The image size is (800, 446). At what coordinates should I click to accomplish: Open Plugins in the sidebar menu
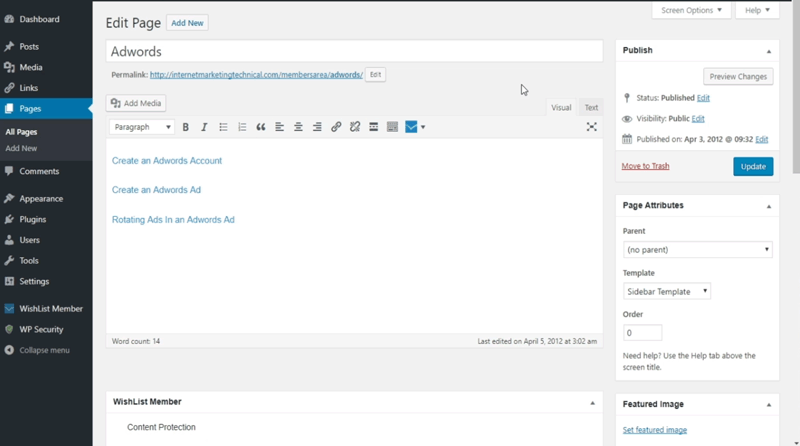[32, 219]
